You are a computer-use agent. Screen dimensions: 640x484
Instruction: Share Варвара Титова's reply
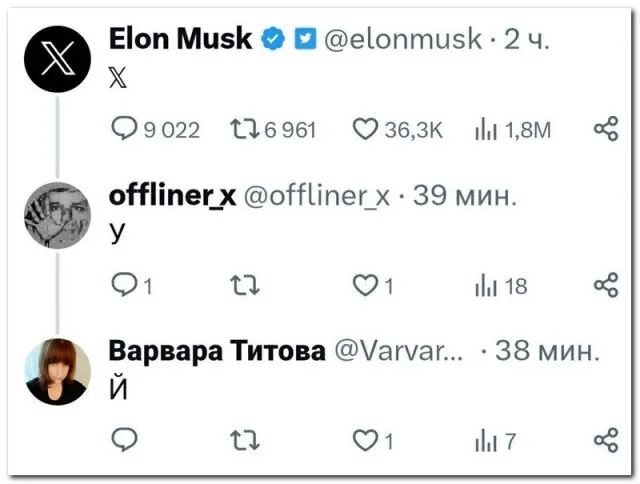pyautogui.click(x=606, y=439)
